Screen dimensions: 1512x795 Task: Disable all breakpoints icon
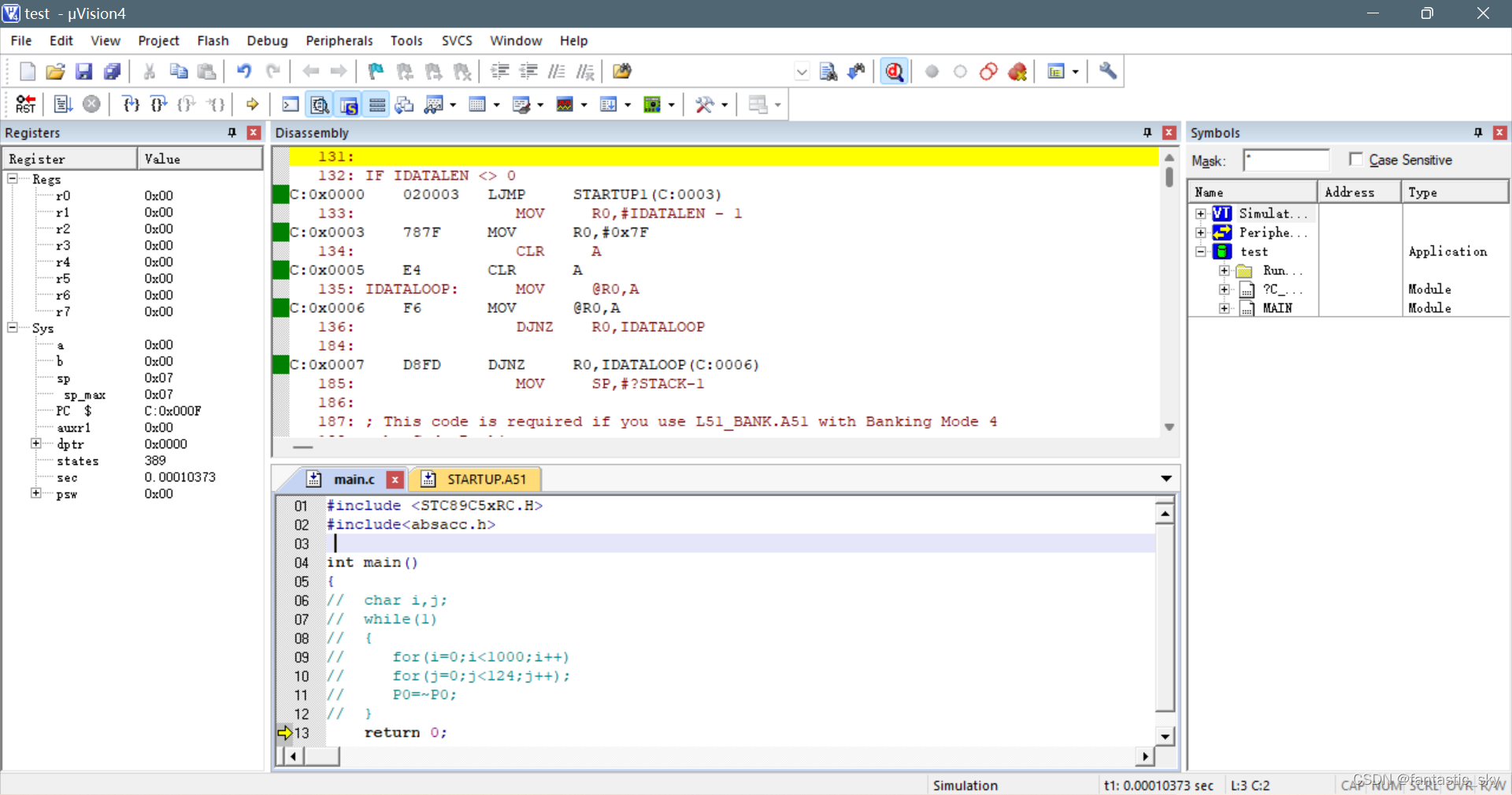[x=988, y=72]
